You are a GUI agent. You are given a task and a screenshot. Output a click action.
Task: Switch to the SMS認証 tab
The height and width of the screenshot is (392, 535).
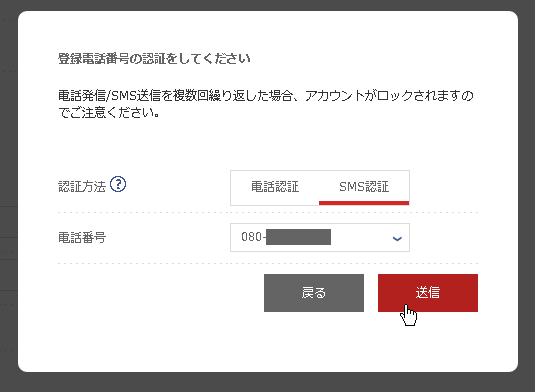(364, 187)
